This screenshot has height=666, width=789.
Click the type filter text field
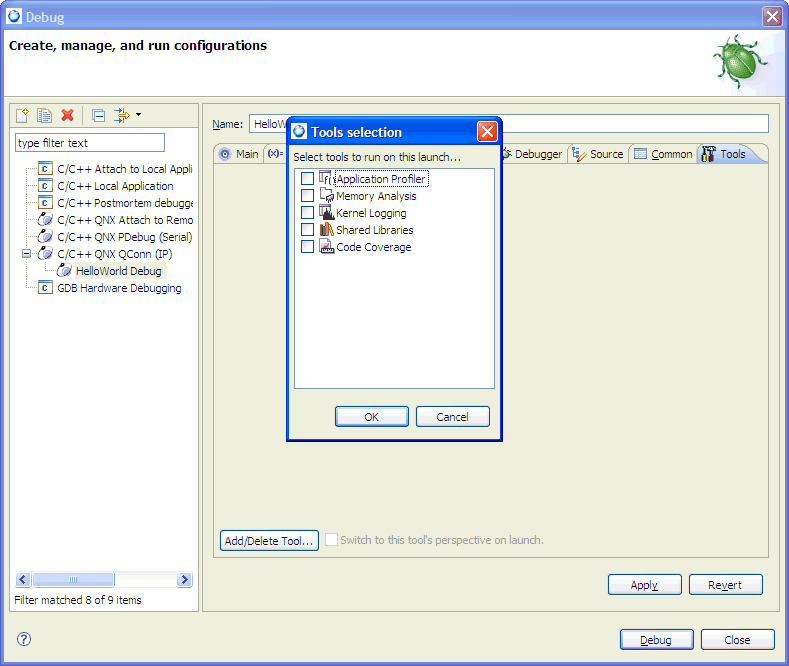click(89, 143)
